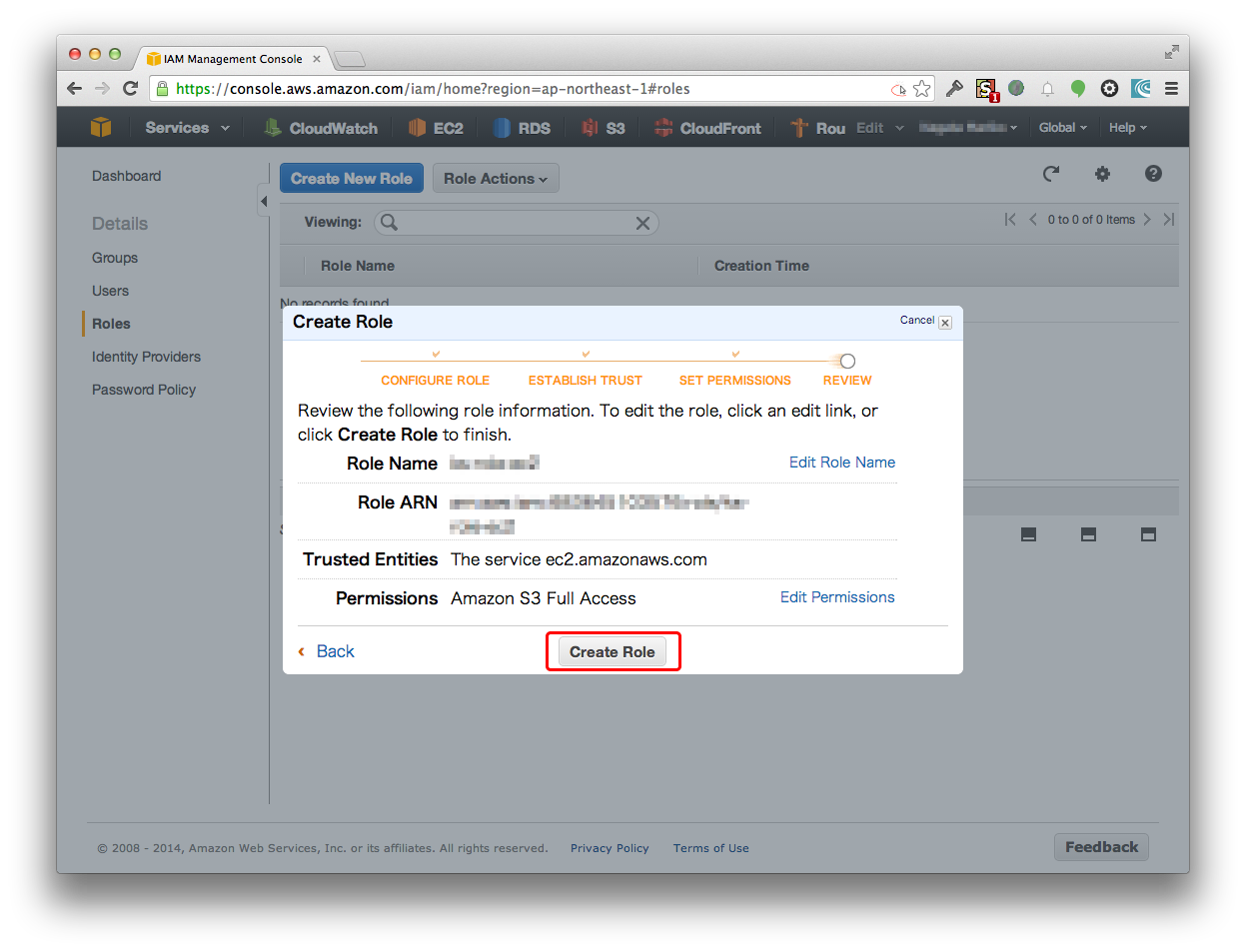Bookmark this page with the star icon
This screenshot has height=952, width=1246.
pyautogui.click(x=921, y=88)
